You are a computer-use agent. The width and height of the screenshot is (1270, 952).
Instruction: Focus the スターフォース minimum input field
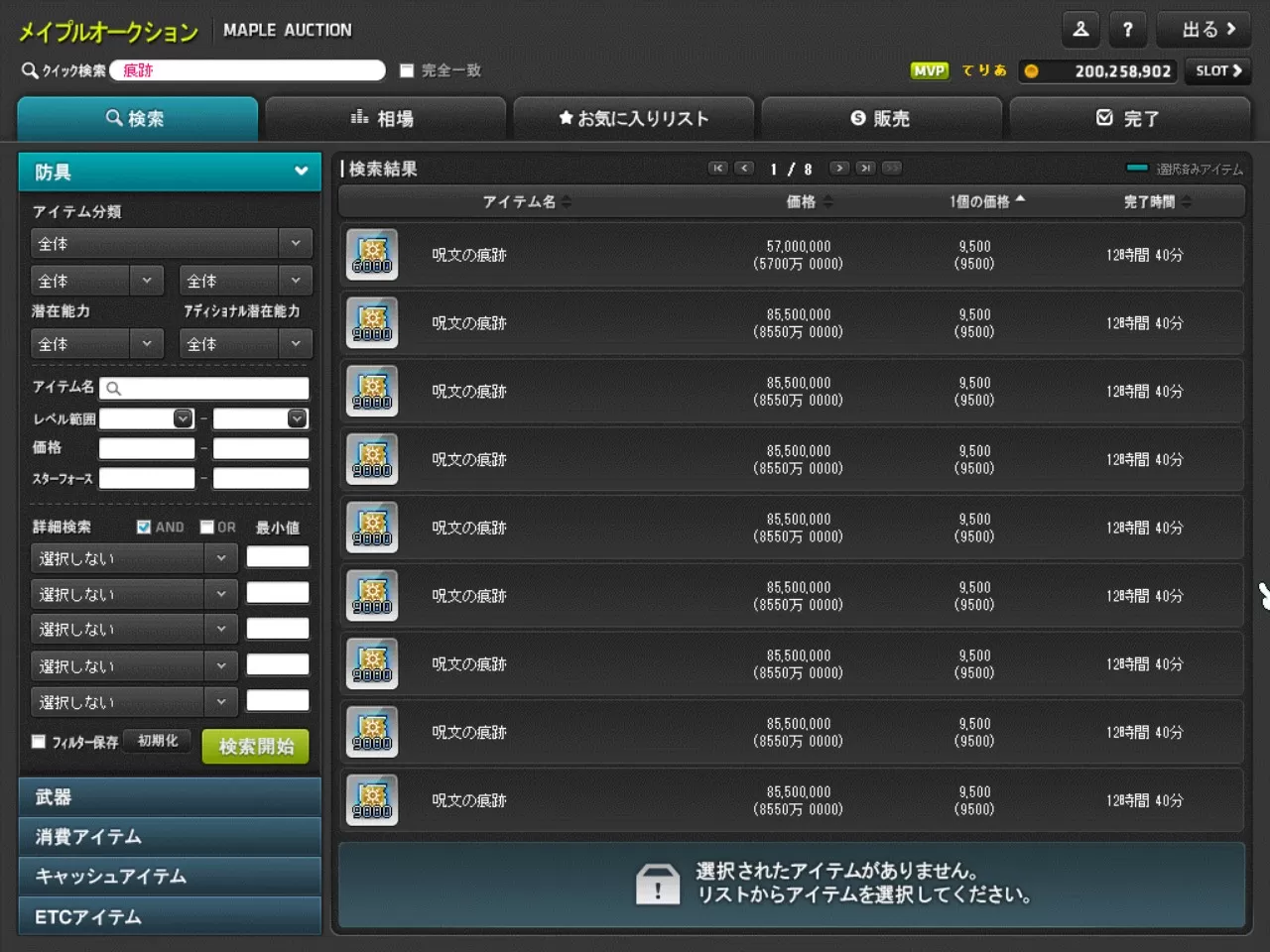pyautogui.click(x=147, y=479)
